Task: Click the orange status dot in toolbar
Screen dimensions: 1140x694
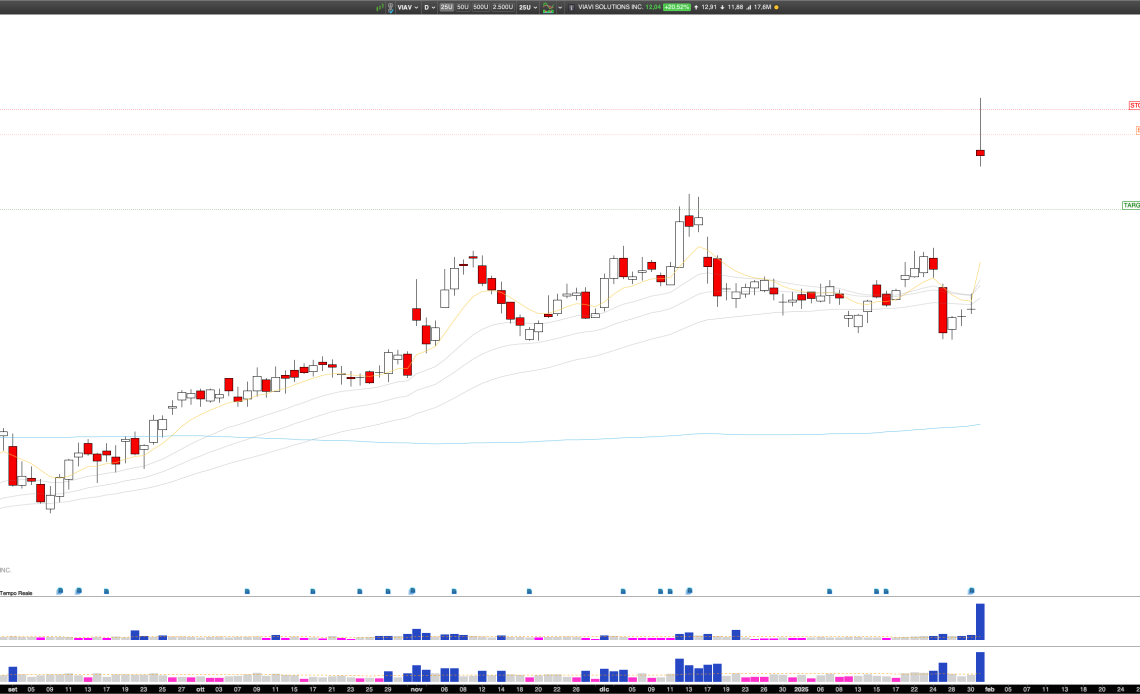Action: 777,7
